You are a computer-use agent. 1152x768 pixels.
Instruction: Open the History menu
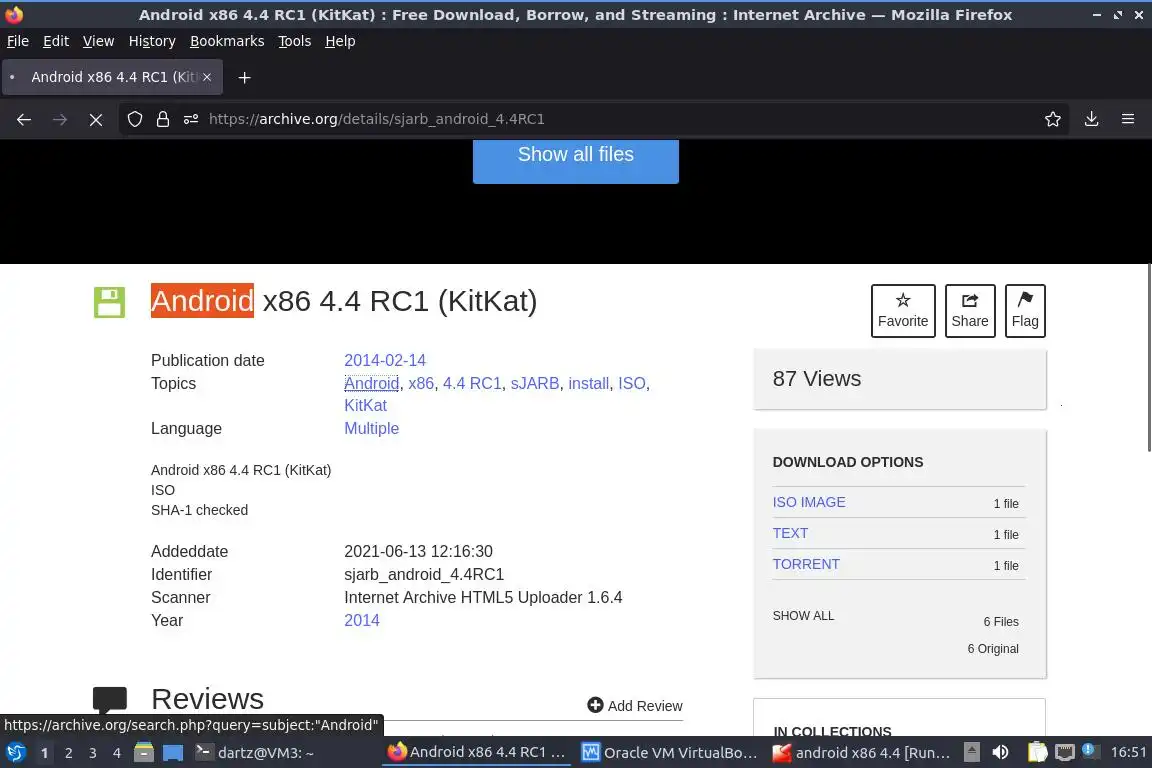coord(152,41)
